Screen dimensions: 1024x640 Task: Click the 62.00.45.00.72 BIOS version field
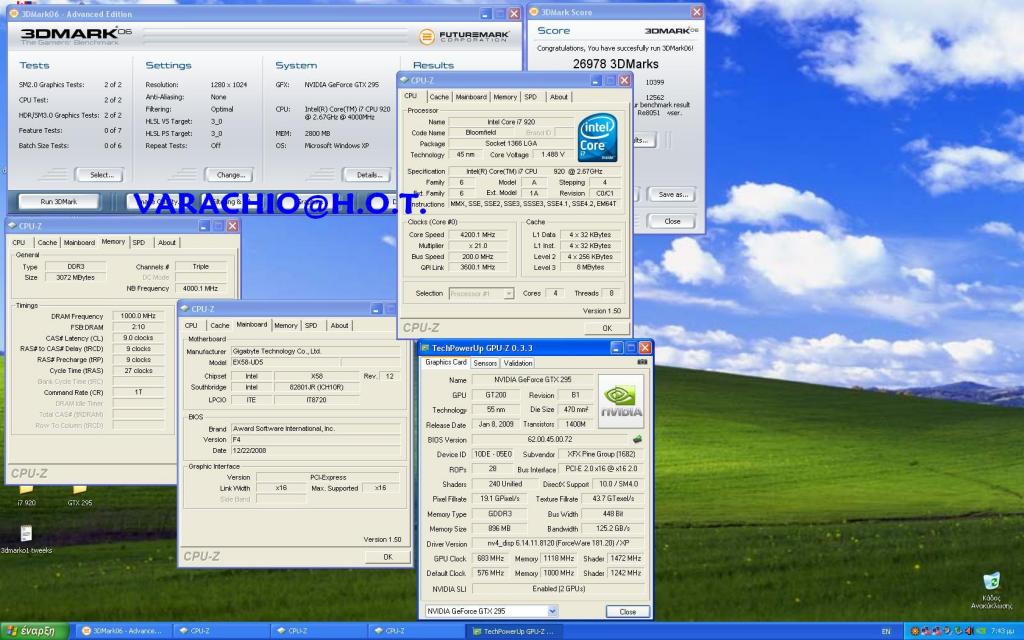click(550, 440)
